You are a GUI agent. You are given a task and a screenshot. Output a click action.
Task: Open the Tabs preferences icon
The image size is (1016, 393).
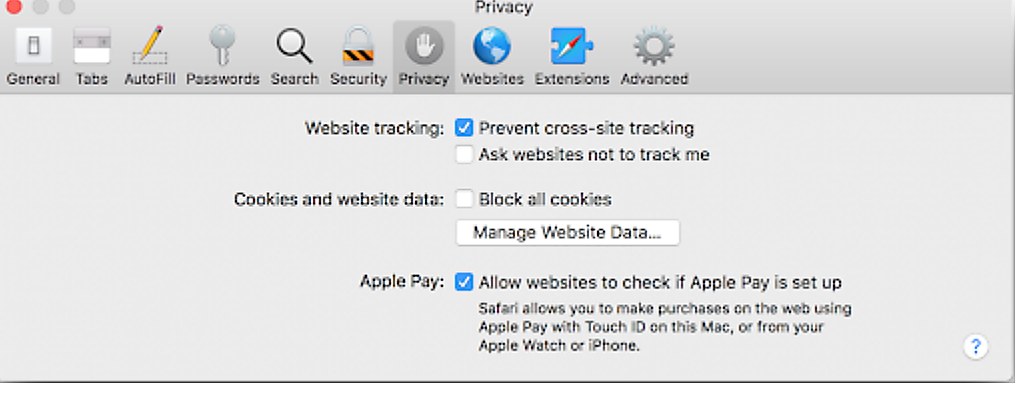pos(91,46)
